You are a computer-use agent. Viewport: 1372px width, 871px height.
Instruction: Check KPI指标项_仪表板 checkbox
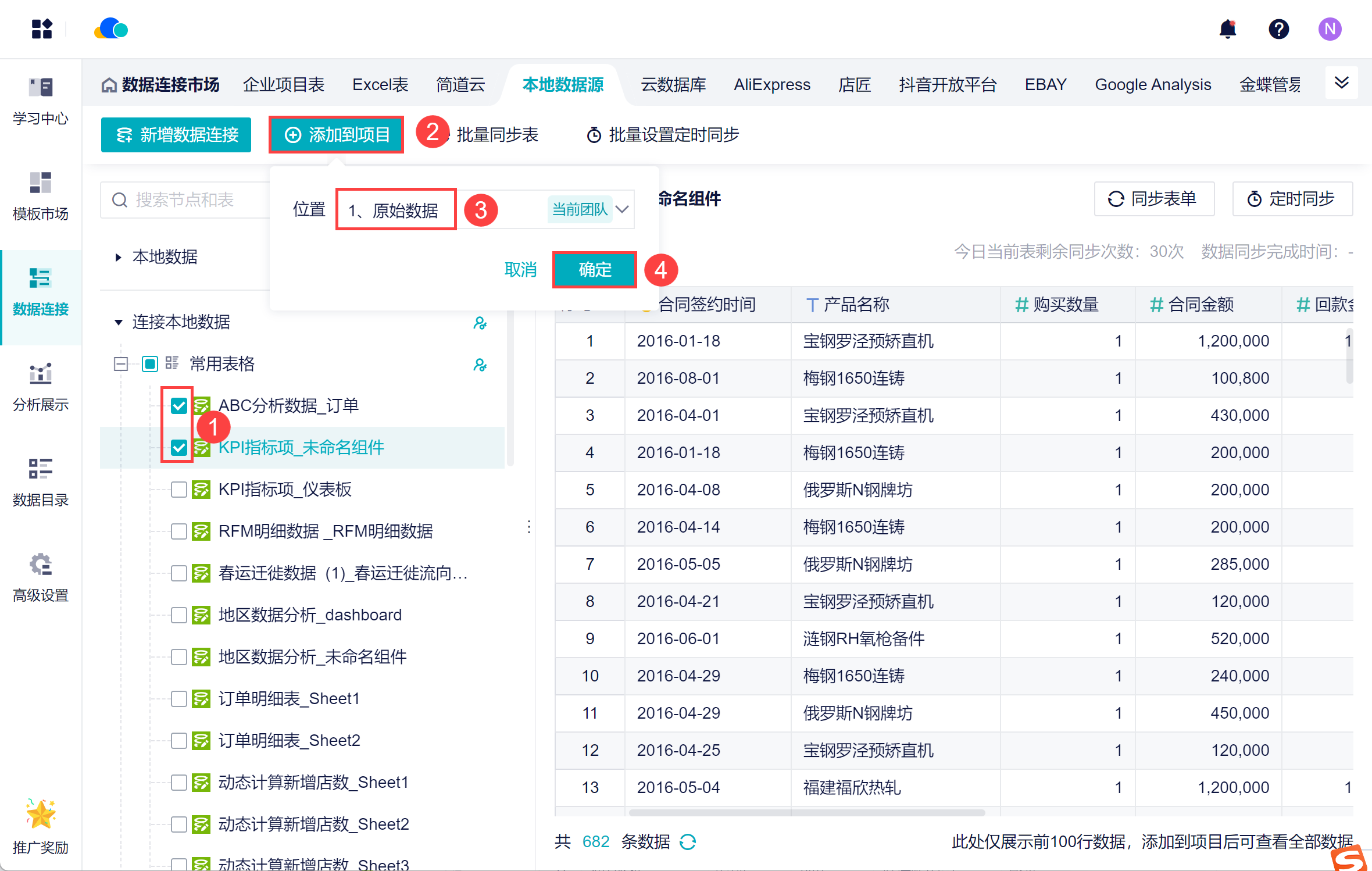(178, 490)
